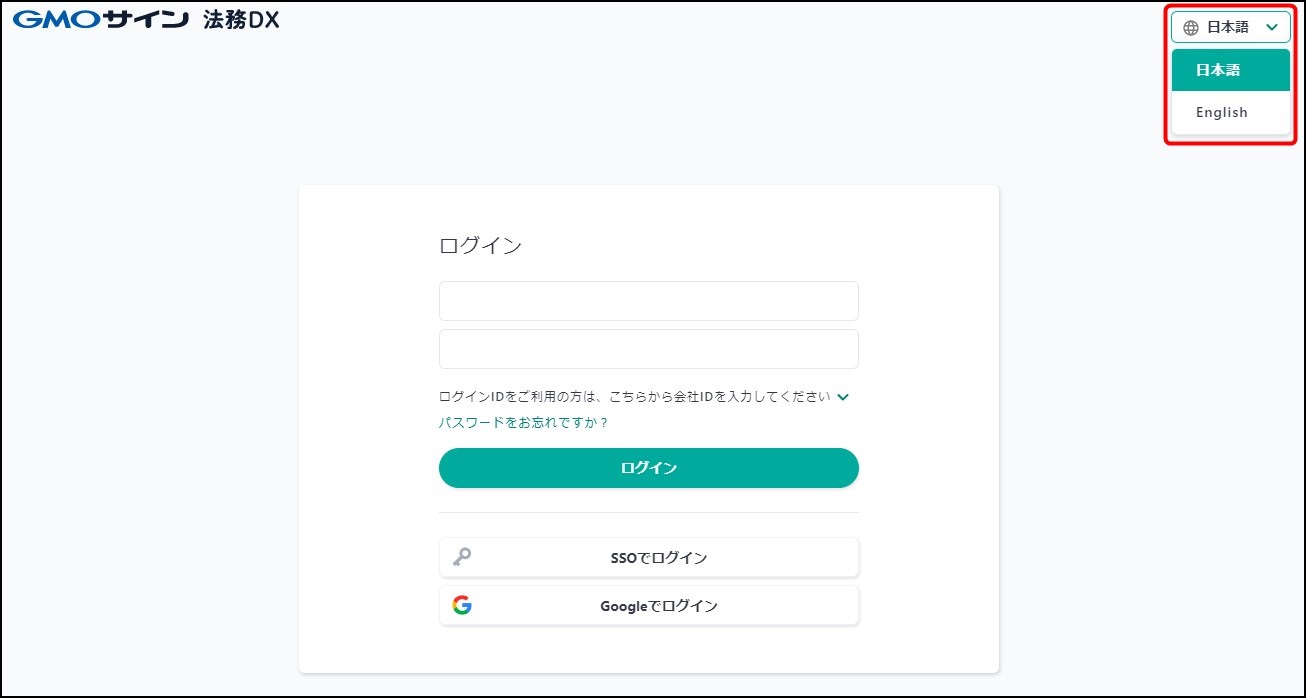Expand company ID section with green chevron

pos(843,397)
